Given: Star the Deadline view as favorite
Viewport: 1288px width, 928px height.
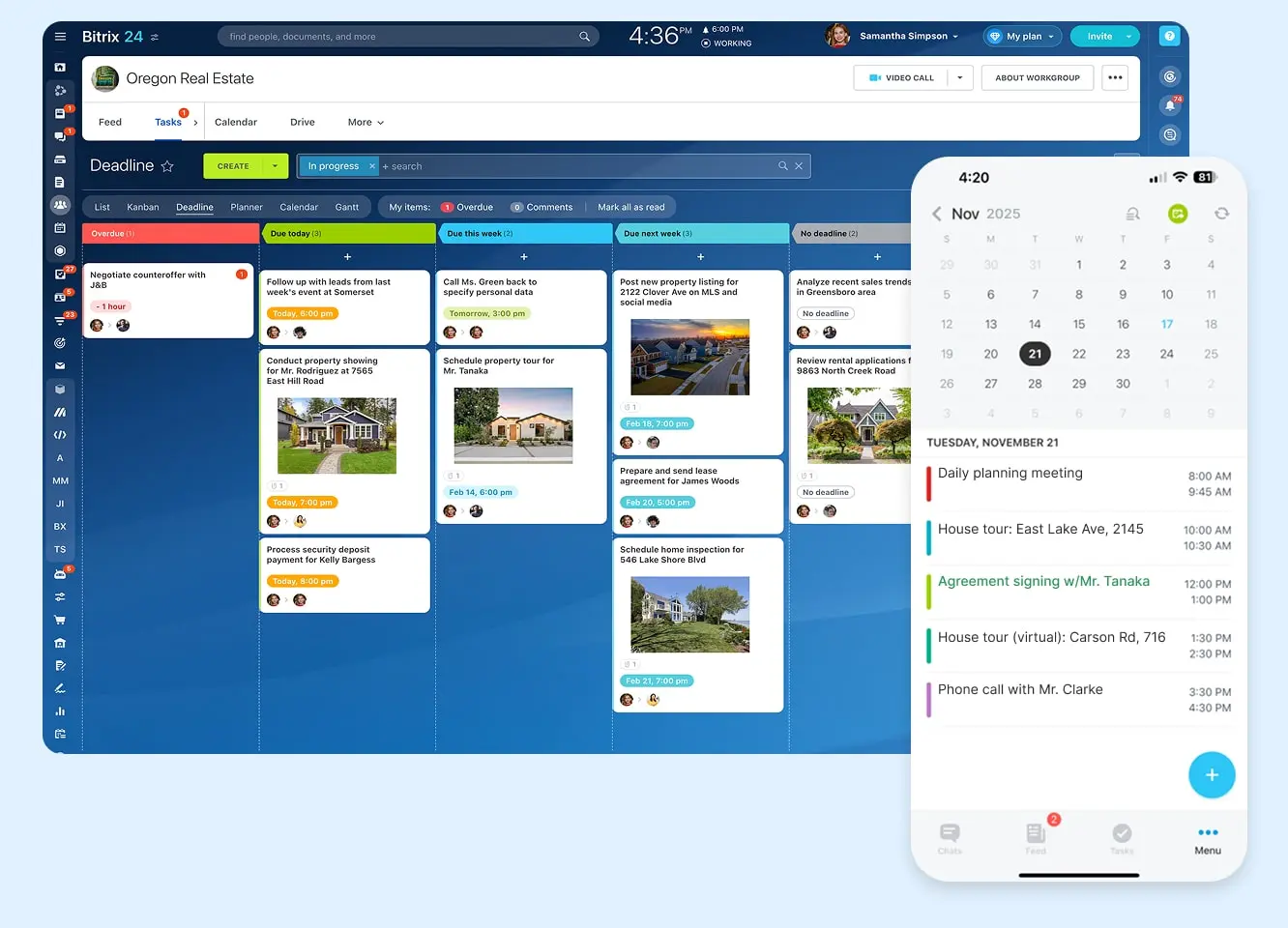Looking at the screenshot, I should tap(167, 166).
